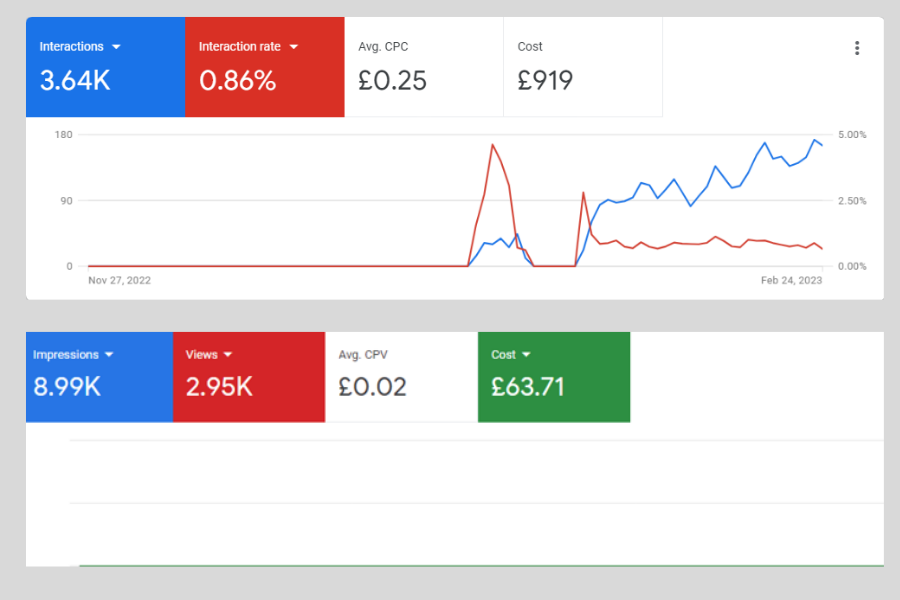The image size is (900, 600).
Task: Expand the green Cost metric dropdown
Action: pos(524,354)
